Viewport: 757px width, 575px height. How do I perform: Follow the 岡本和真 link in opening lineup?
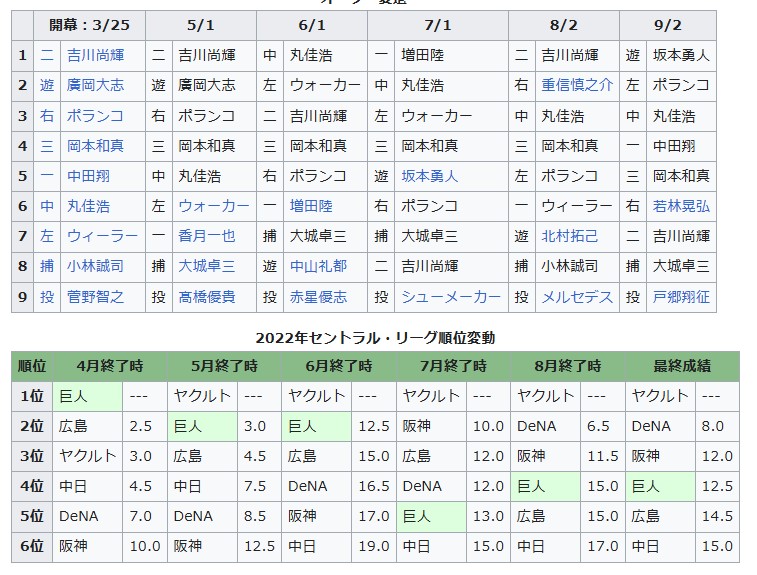click(96, 146)
